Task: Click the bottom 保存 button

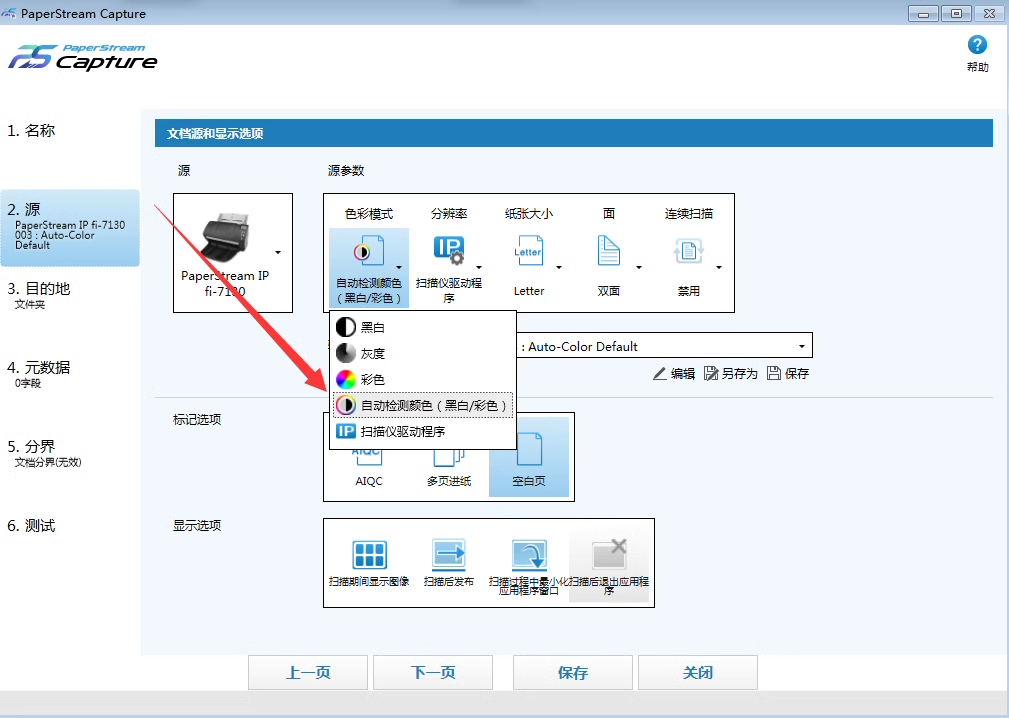Action: (x=573, y=673)
